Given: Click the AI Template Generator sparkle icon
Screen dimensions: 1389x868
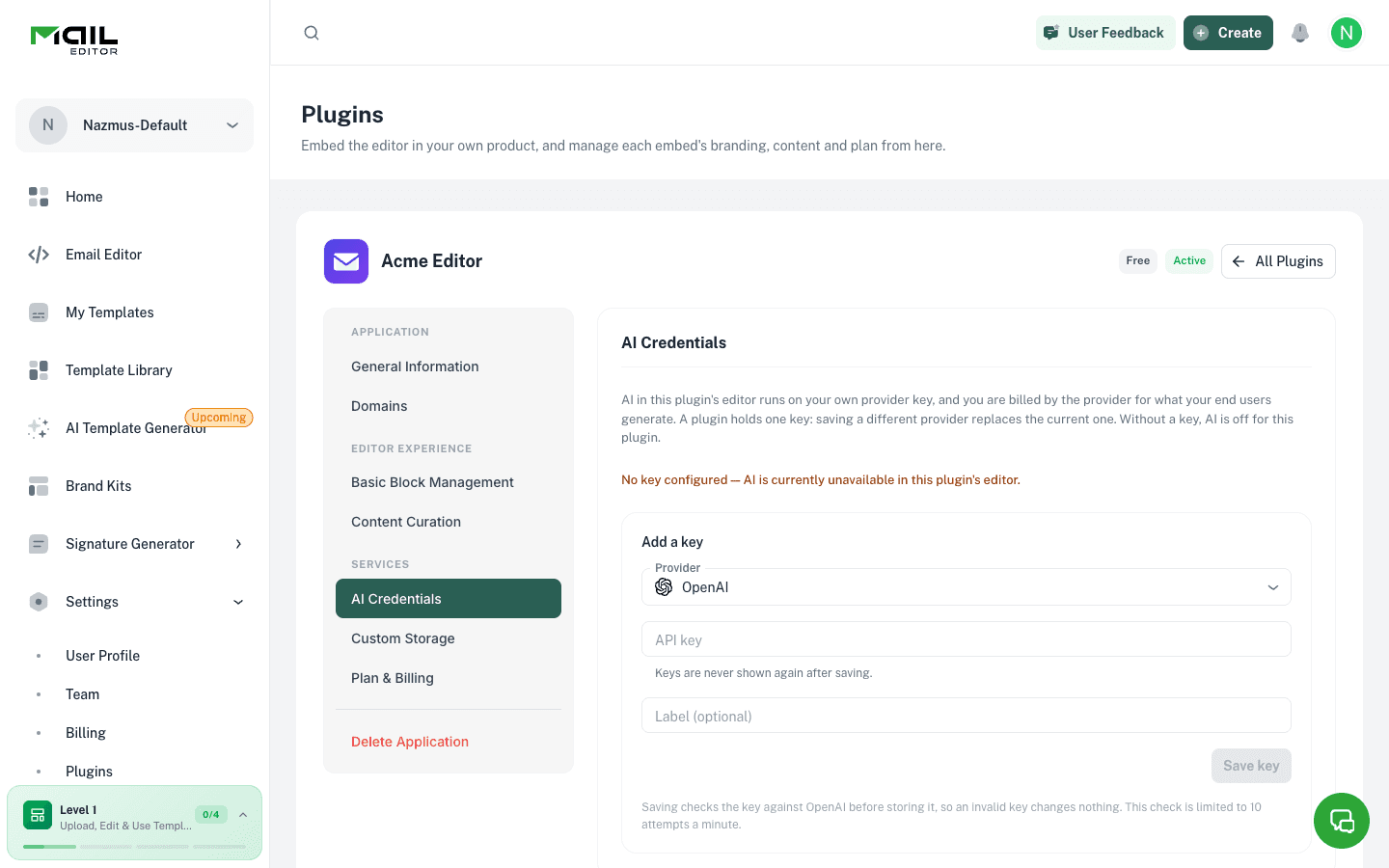Looking at the screenshot, I should [x=39, y=428].
